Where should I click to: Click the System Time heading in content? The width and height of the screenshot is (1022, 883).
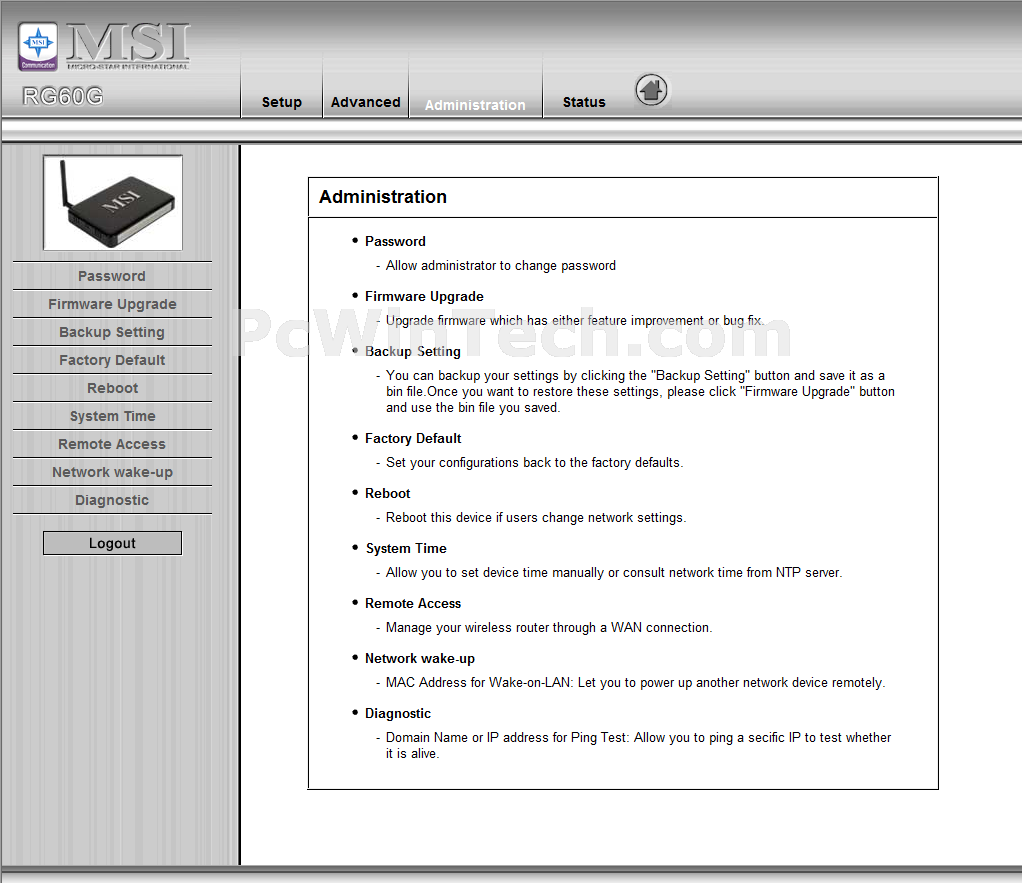click(x=406, y=549)
